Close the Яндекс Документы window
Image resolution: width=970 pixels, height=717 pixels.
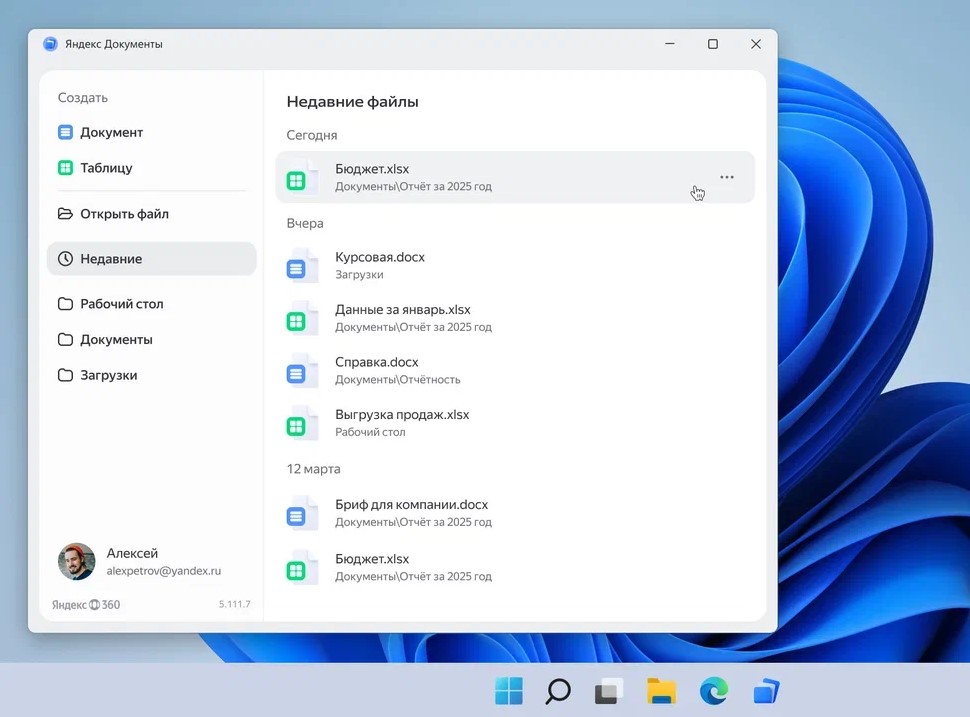click(756, 44)
